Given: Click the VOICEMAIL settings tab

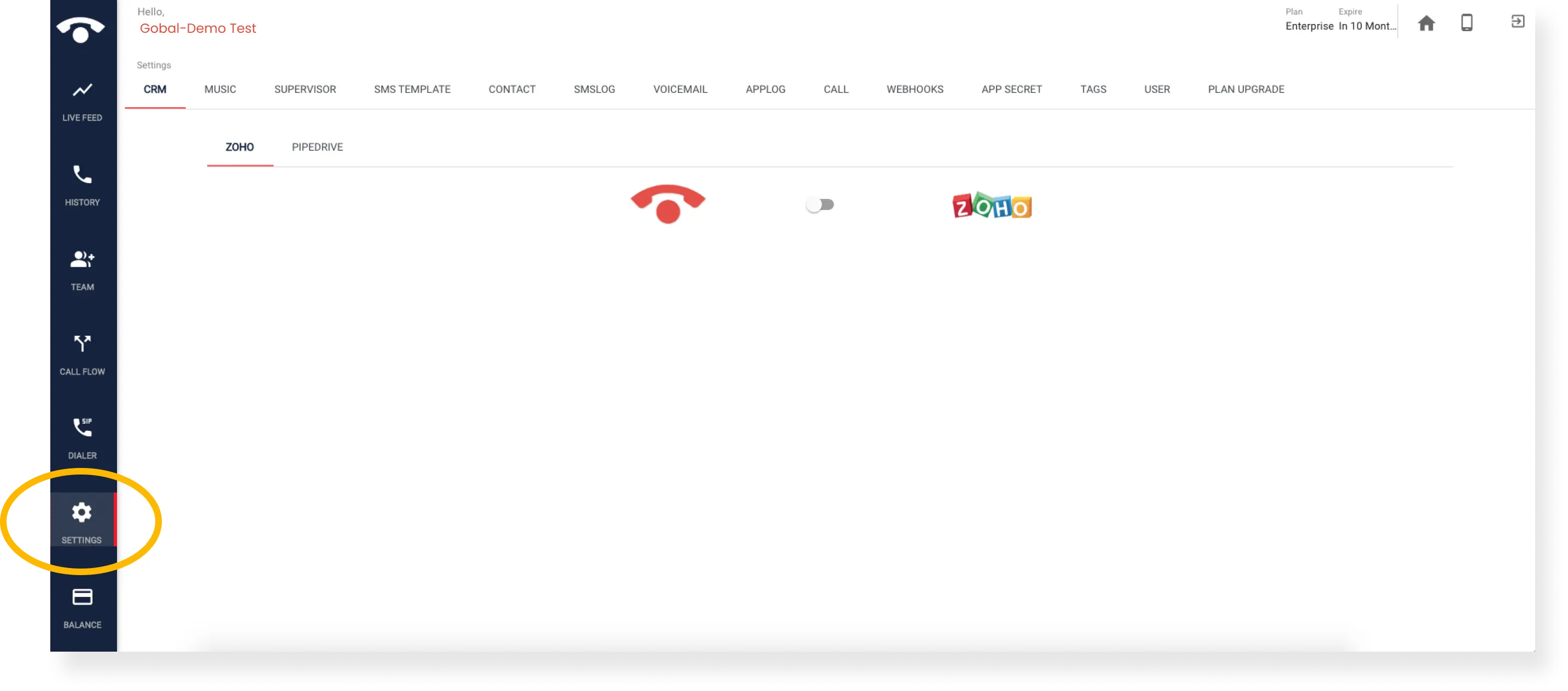Looking at the screenshot, I should pyautogui.click(x=680, y=89).
